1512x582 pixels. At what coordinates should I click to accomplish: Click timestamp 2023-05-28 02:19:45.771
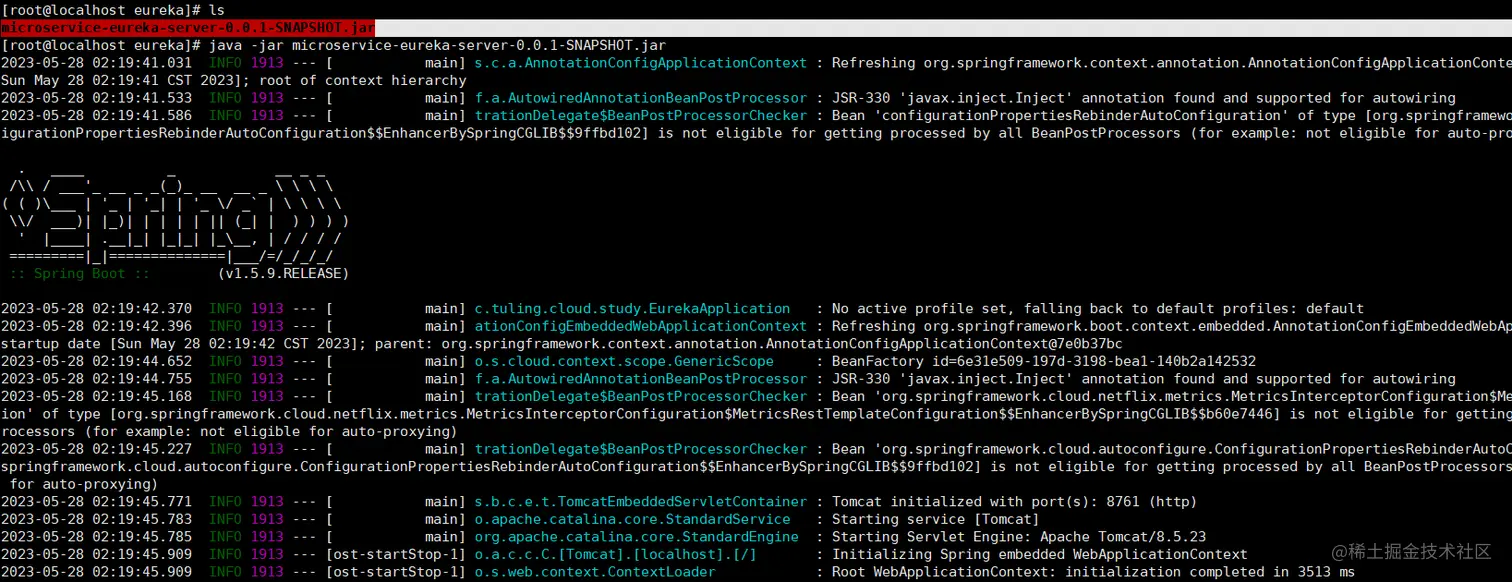tap(96, 502)
